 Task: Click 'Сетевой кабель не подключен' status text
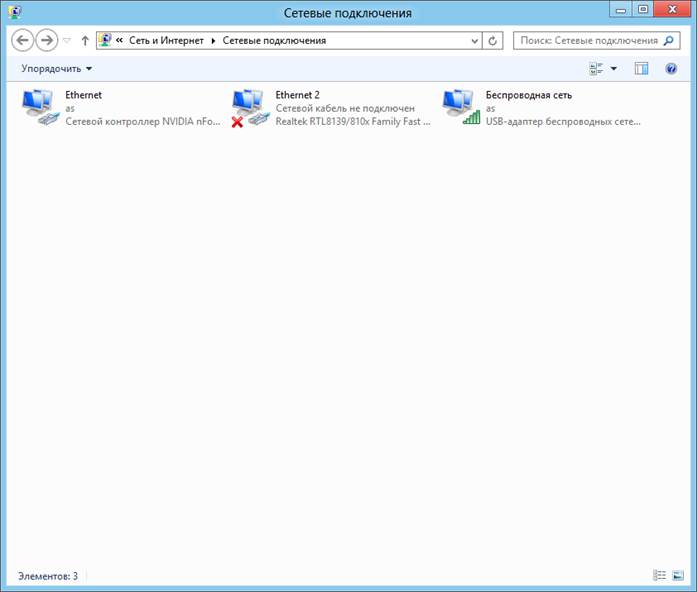tap(345, 108)
